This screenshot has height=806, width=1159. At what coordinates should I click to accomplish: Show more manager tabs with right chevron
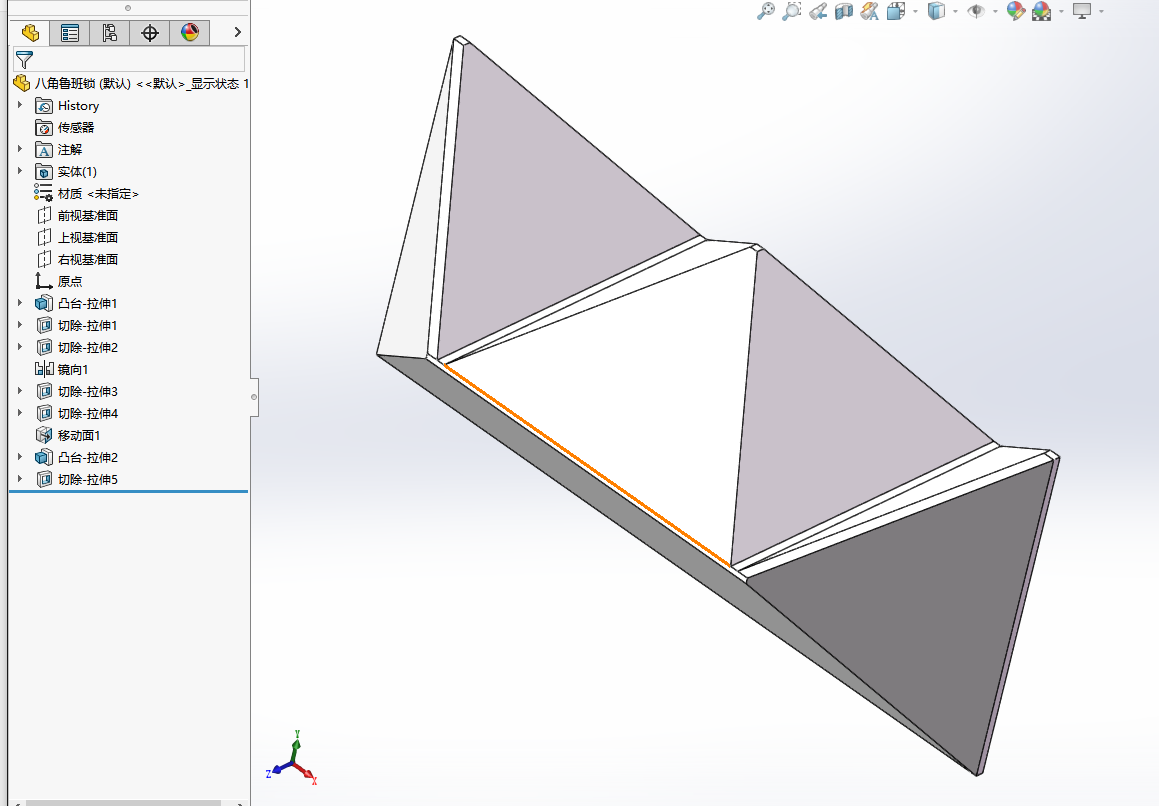237,32
